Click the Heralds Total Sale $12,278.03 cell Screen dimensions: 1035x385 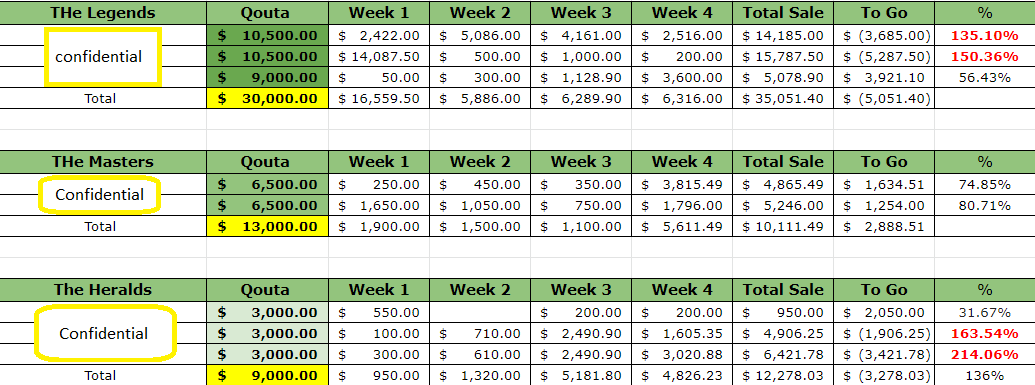pyautogui.click(x=783, y=376)
